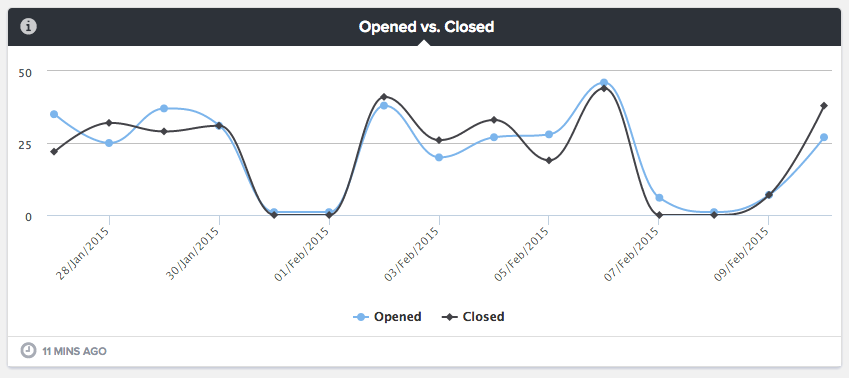Click the clock icon beside 11 MINS AGO
This screenshot has height=378, width=849.
(28, 351)
